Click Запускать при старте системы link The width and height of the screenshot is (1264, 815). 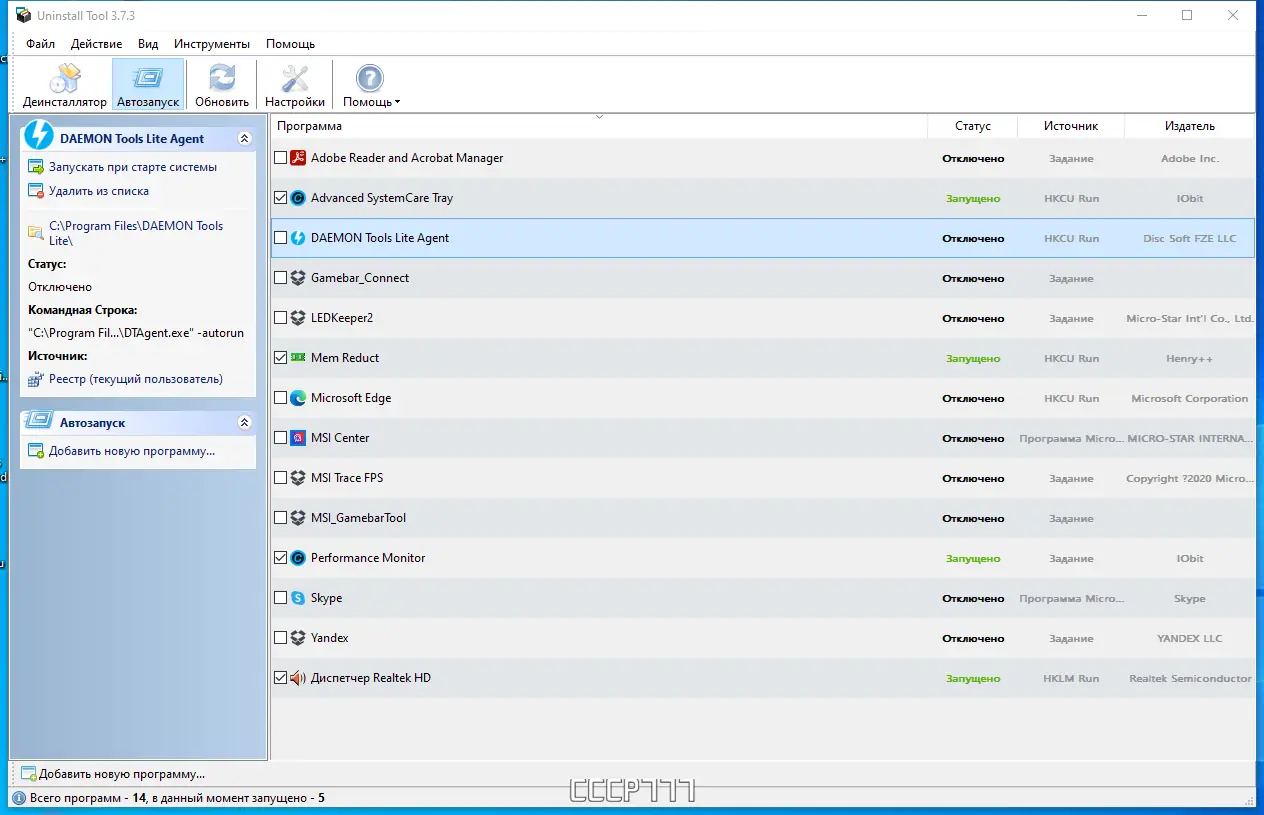(133, 167)
